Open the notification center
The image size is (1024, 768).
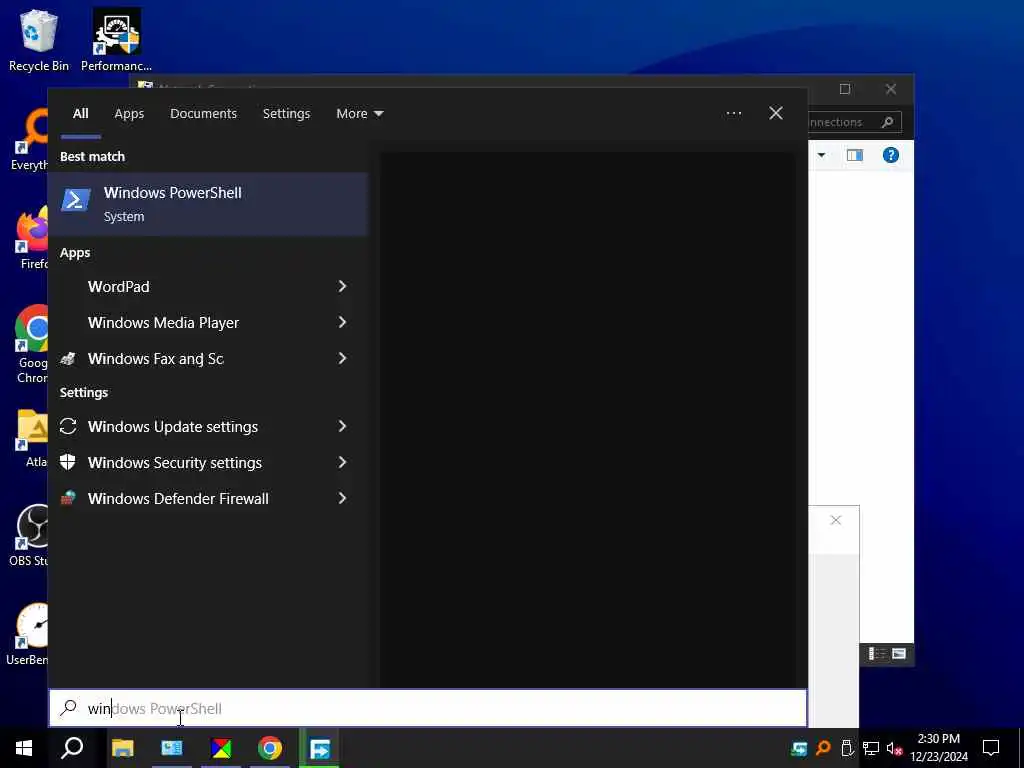tap(991, 748)
